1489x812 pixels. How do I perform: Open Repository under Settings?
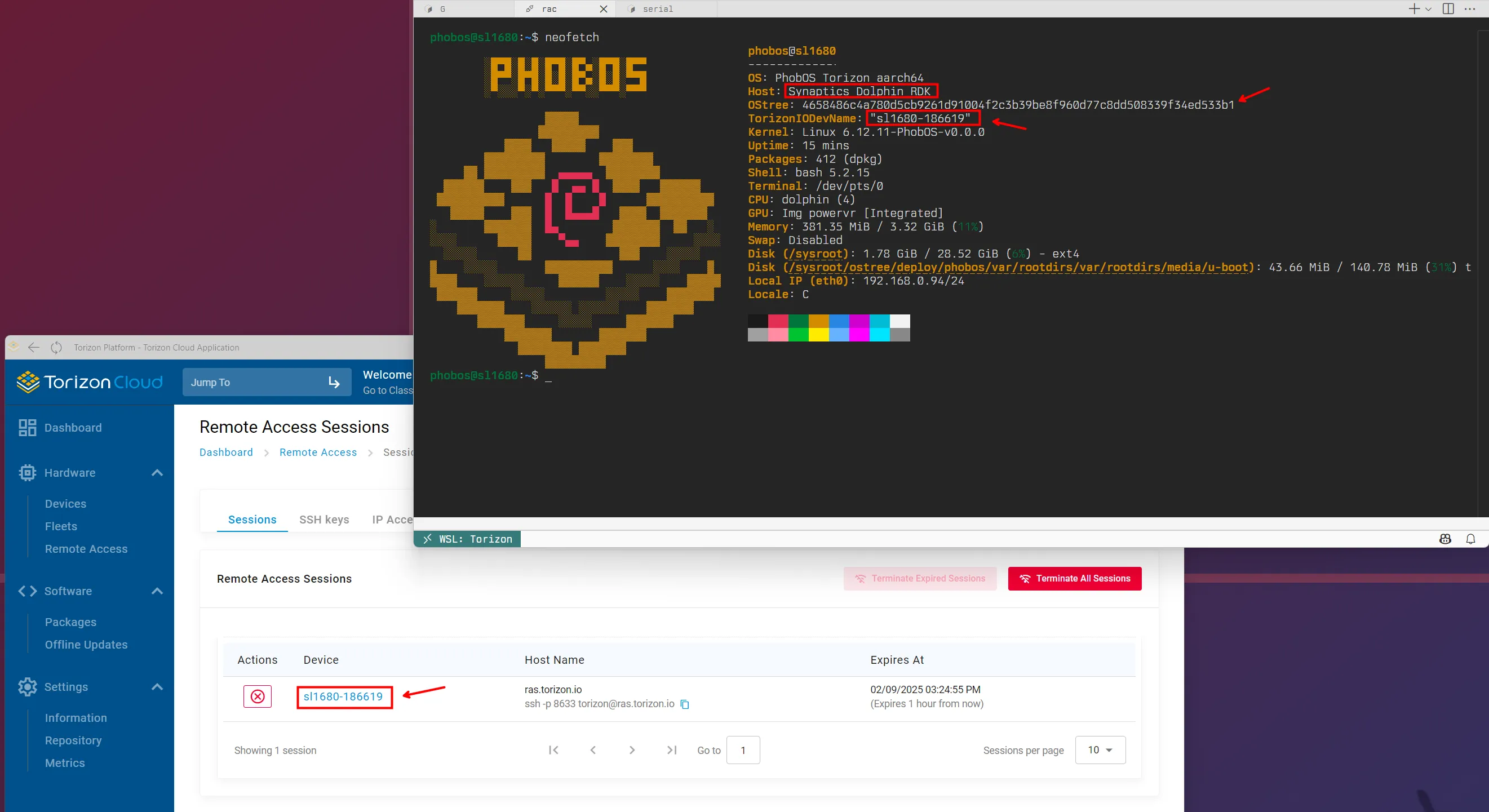(73, 740)
